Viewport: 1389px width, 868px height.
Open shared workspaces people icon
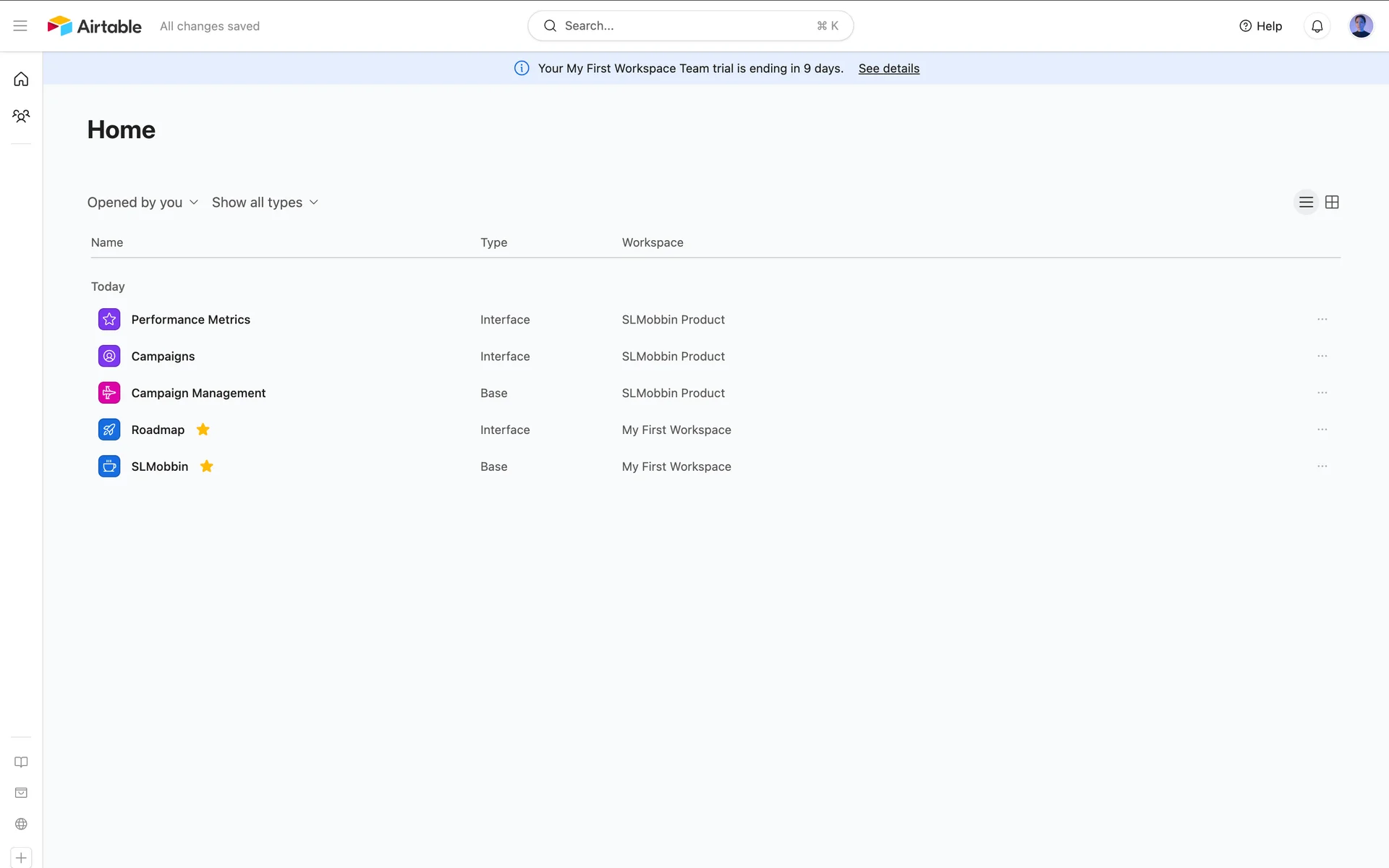[21, 116]
